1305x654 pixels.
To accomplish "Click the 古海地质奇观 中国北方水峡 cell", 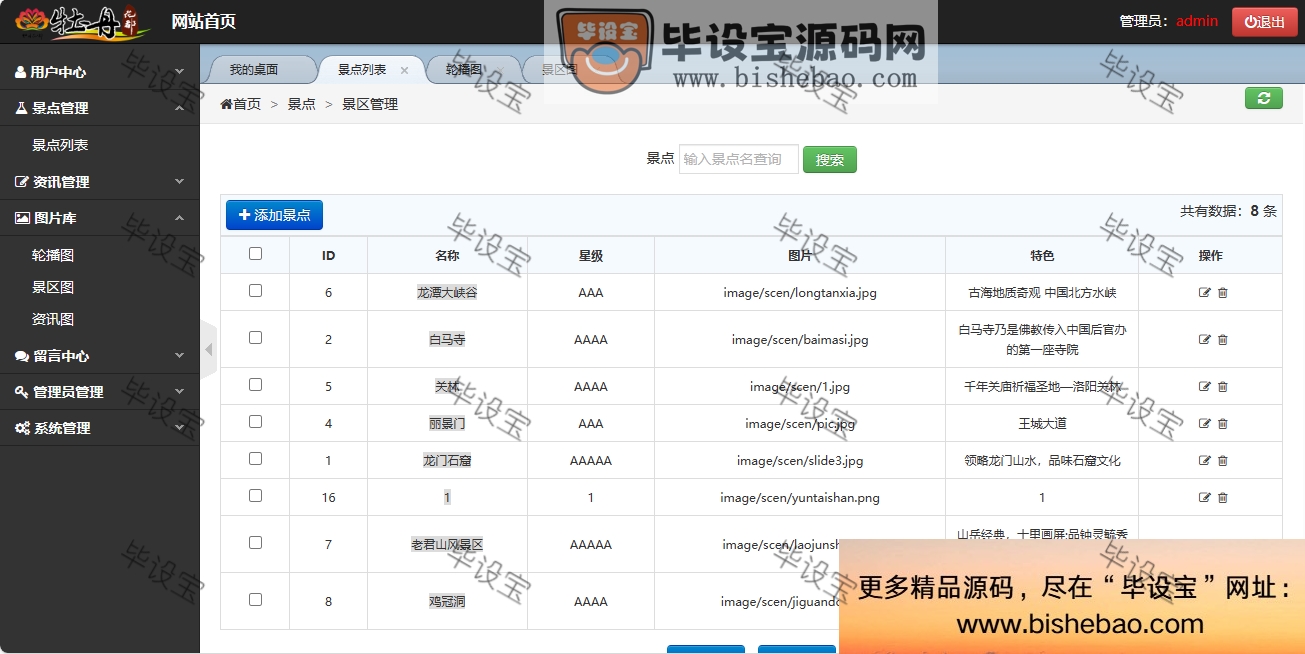I will pos(1042,293).
